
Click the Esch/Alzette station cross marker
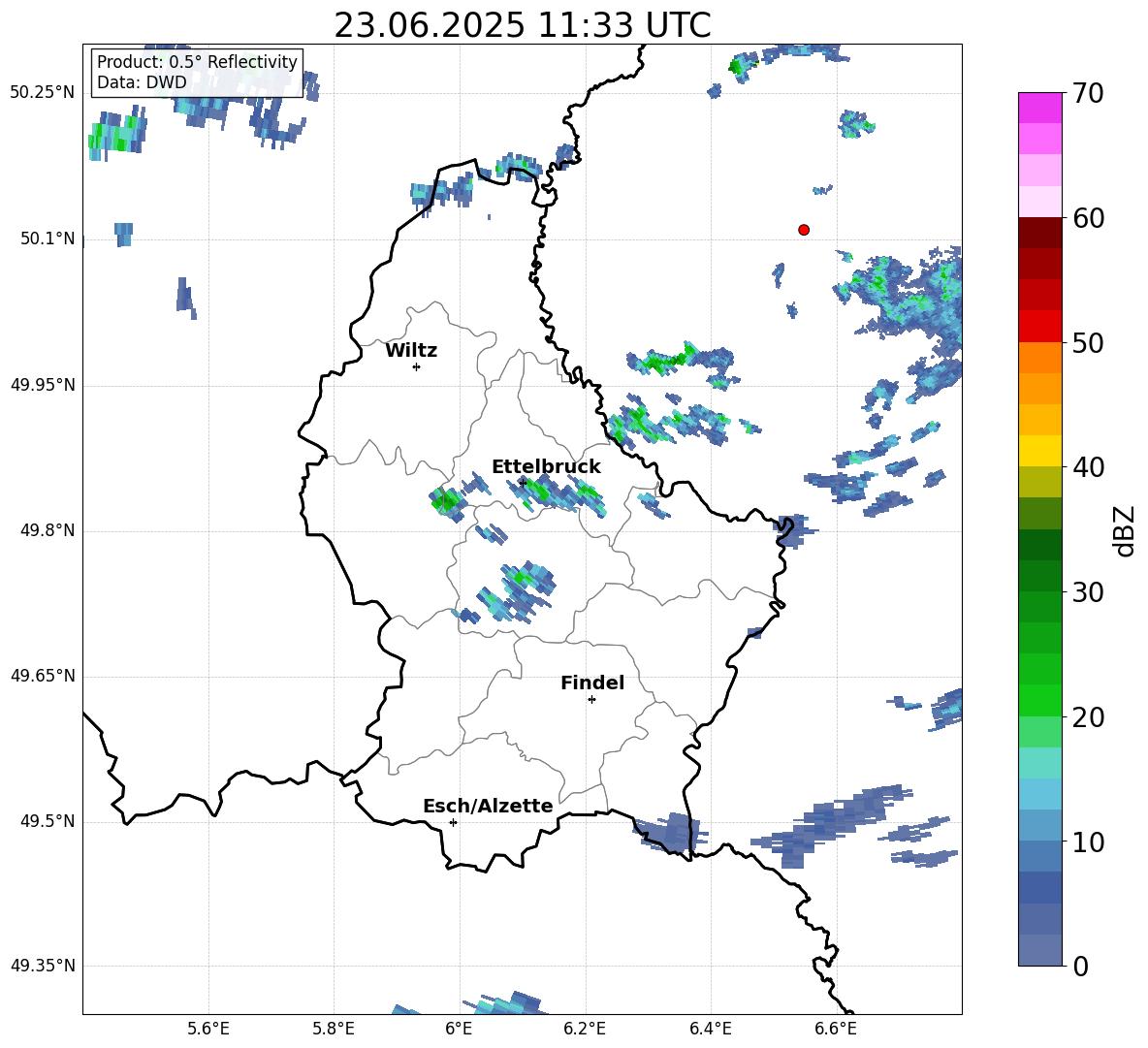point(453,822)
